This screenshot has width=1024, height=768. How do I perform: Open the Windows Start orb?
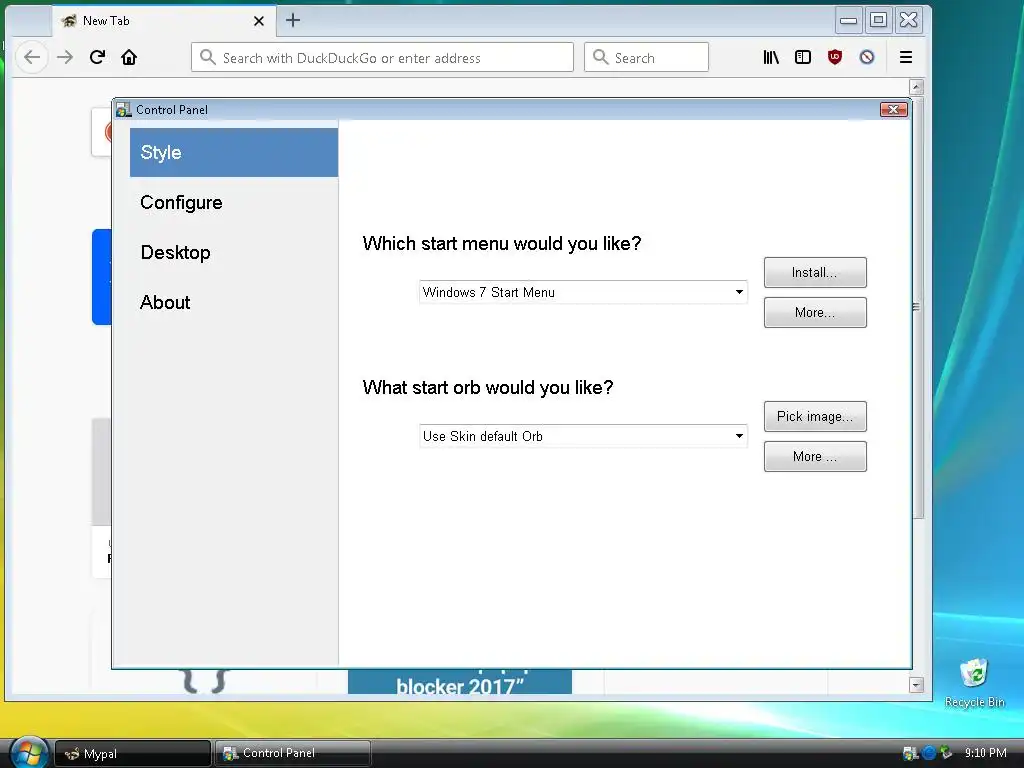click(29, 752)
